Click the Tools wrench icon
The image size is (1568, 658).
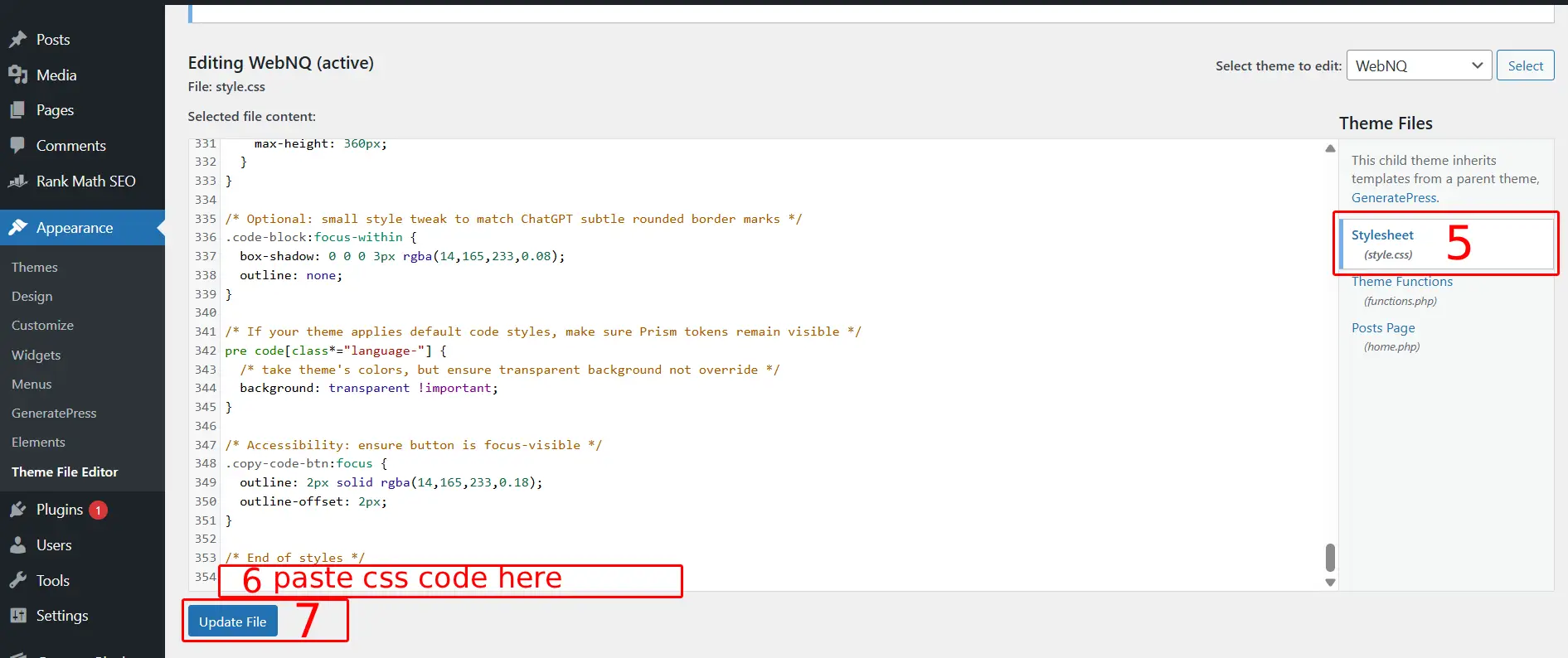tap(18, 581)
